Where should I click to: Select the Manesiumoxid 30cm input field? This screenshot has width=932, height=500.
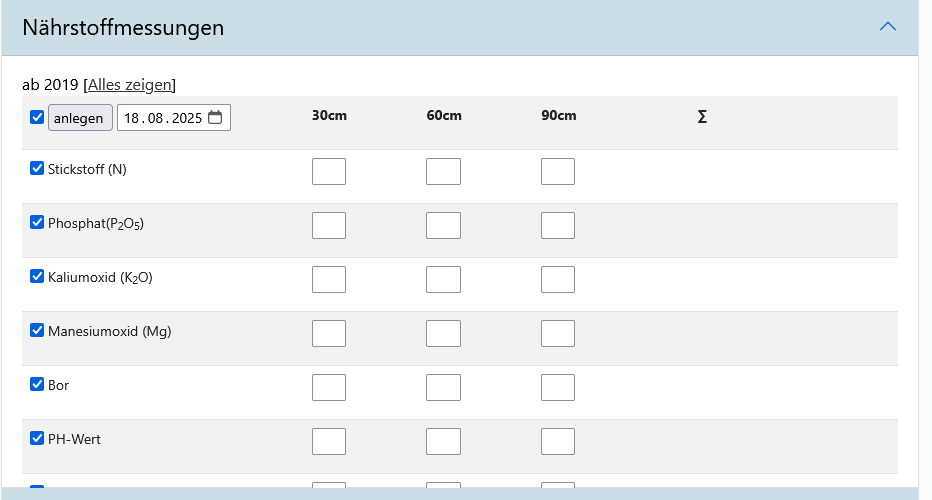tap(329, 334)
